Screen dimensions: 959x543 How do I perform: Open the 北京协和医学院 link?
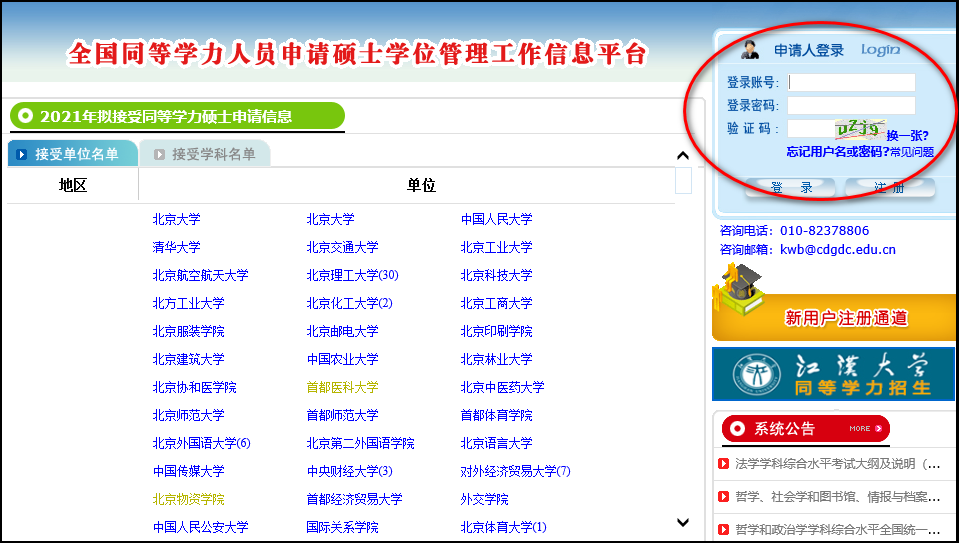pos(194,387)
